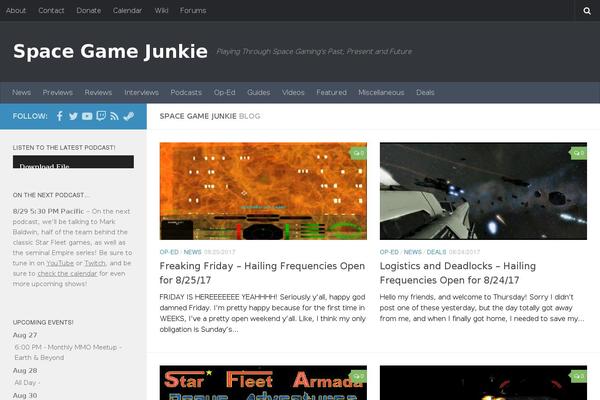The height and width of the screenshot is (400, 600).
Task: Click OP-ED tag under Logistics and Deadlocks post
Action: [389, 252]
